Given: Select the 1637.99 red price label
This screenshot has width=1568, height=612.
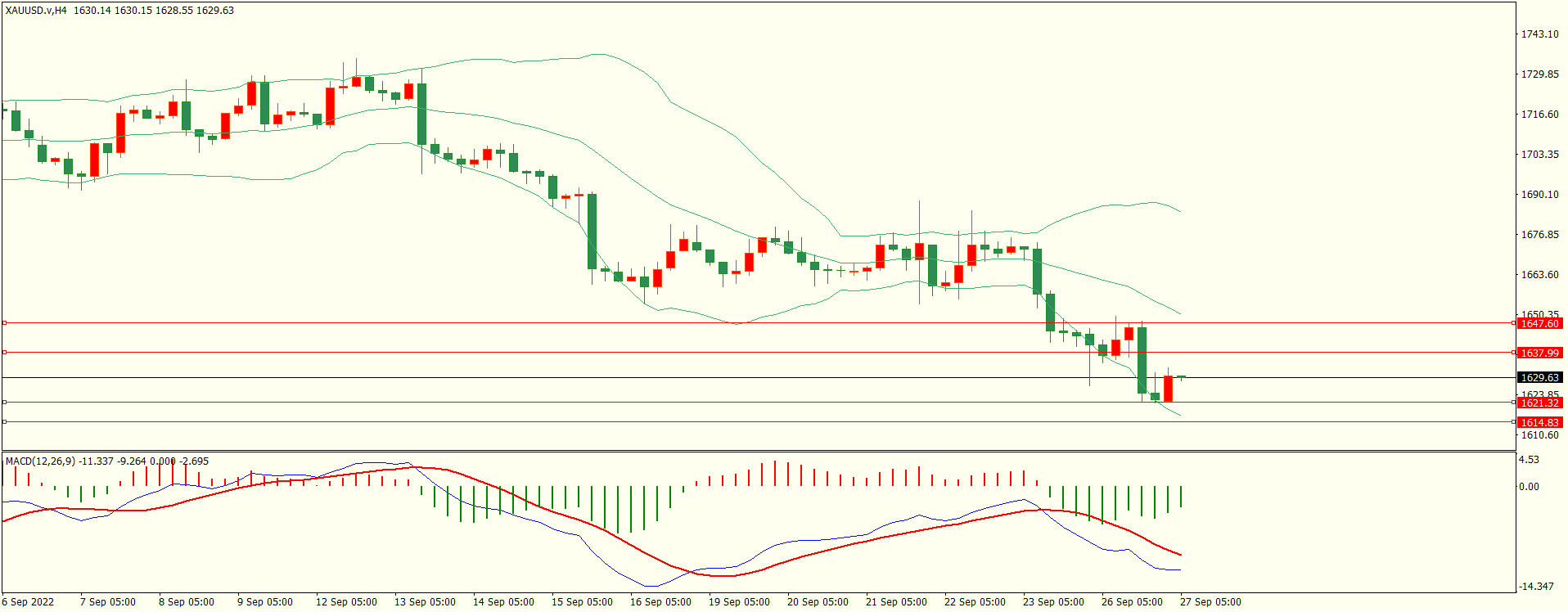Looking at the screenshot, I should tap(1539, 353).
